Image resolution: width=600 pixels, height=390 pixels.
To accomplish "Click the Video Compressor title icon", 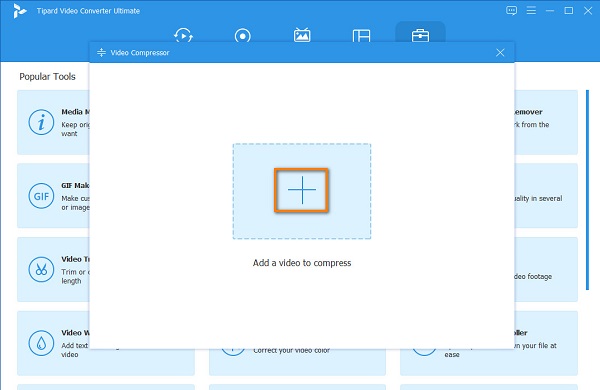I will click(101, 52).
